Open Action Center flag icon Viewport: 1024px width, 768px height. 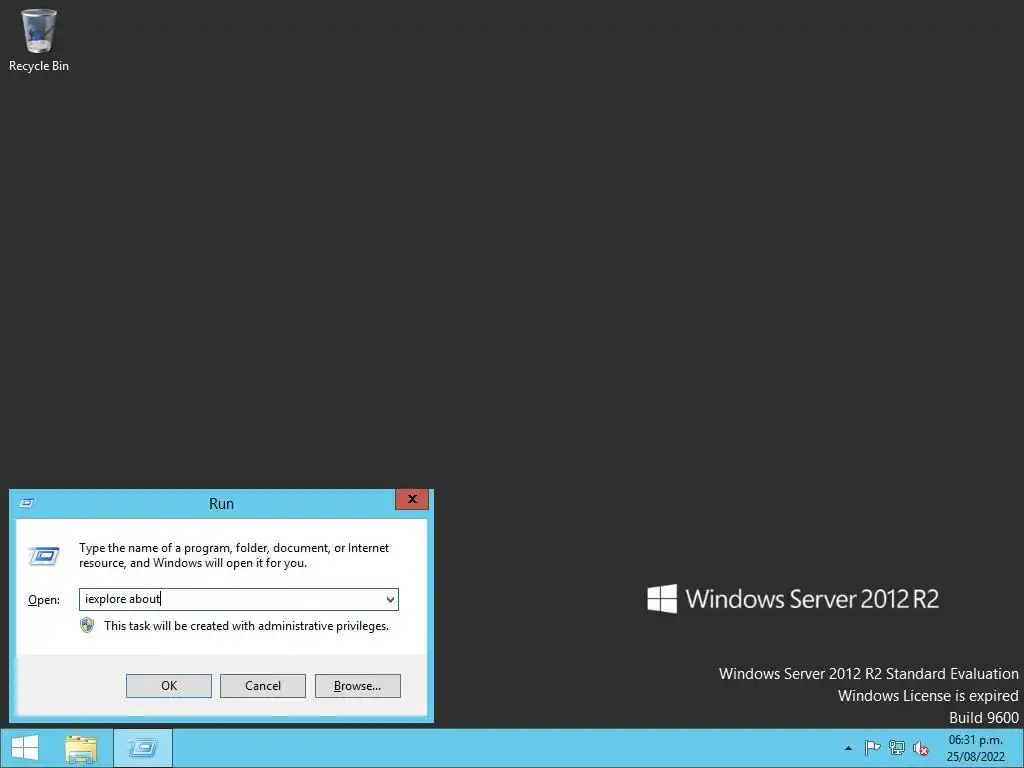point(872,748)
